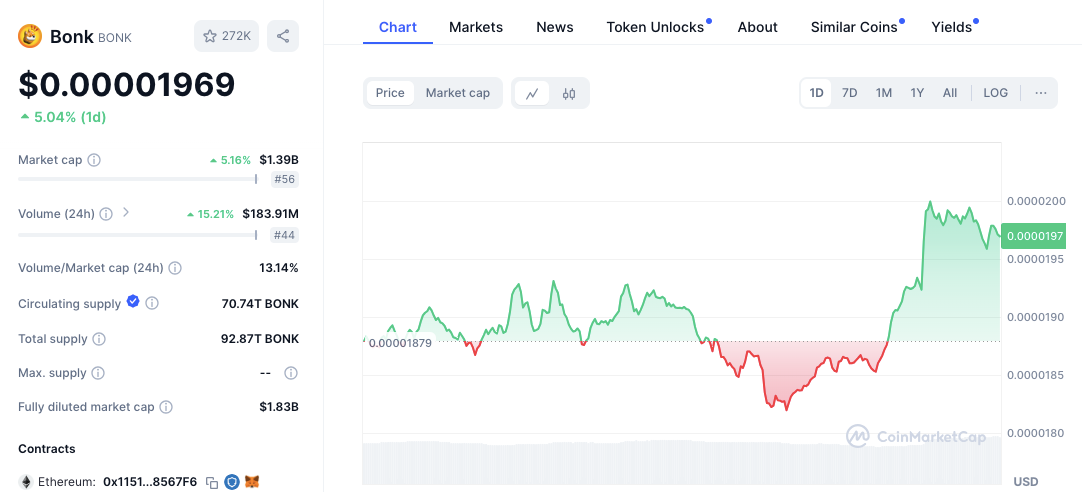Image resolution: width=1082 pixels, height=492 pixels.
Task: Add Bonk to watchlist with star button
Action: (226, 36)
